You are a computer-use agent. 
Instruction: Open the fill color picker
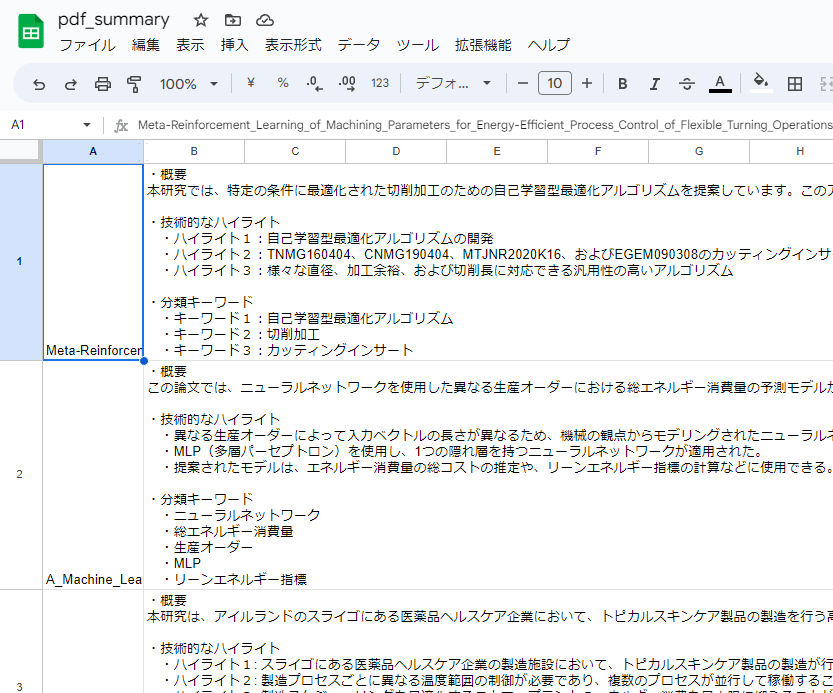point(761,82)
